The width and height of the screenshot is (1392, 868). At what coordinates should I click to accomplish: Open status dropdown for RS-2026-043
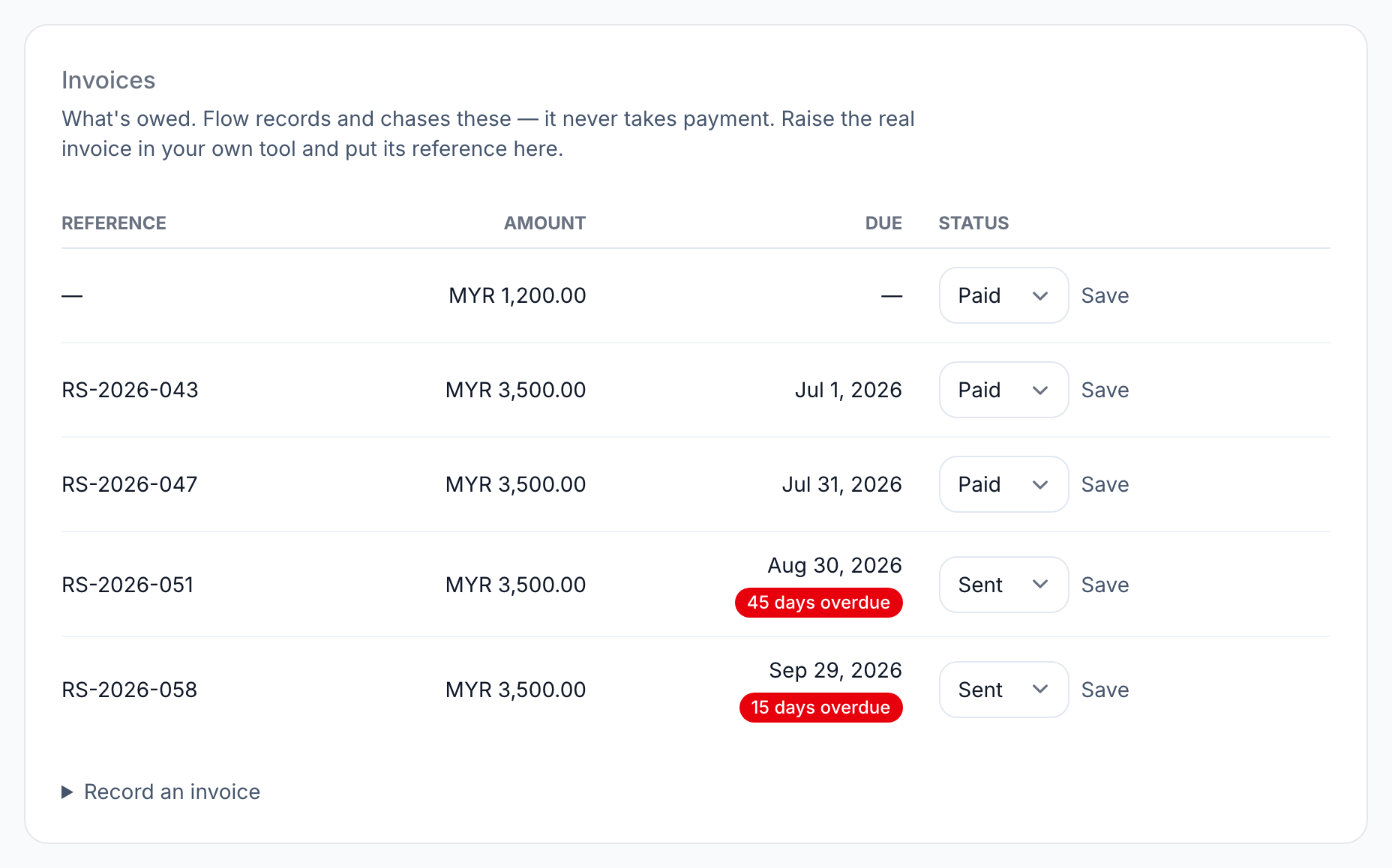1003,390
